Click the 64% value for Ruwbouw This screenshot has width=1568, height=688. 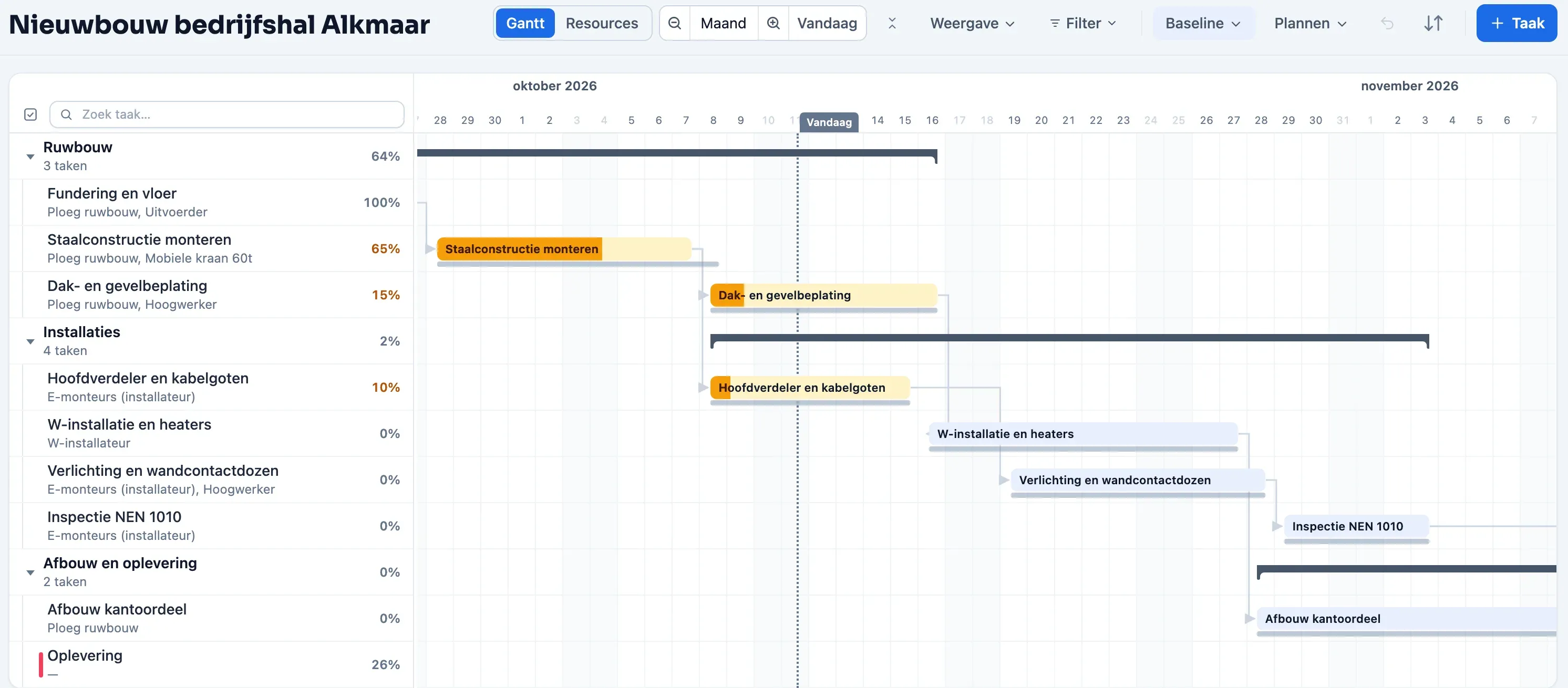[x=385, y=157]
